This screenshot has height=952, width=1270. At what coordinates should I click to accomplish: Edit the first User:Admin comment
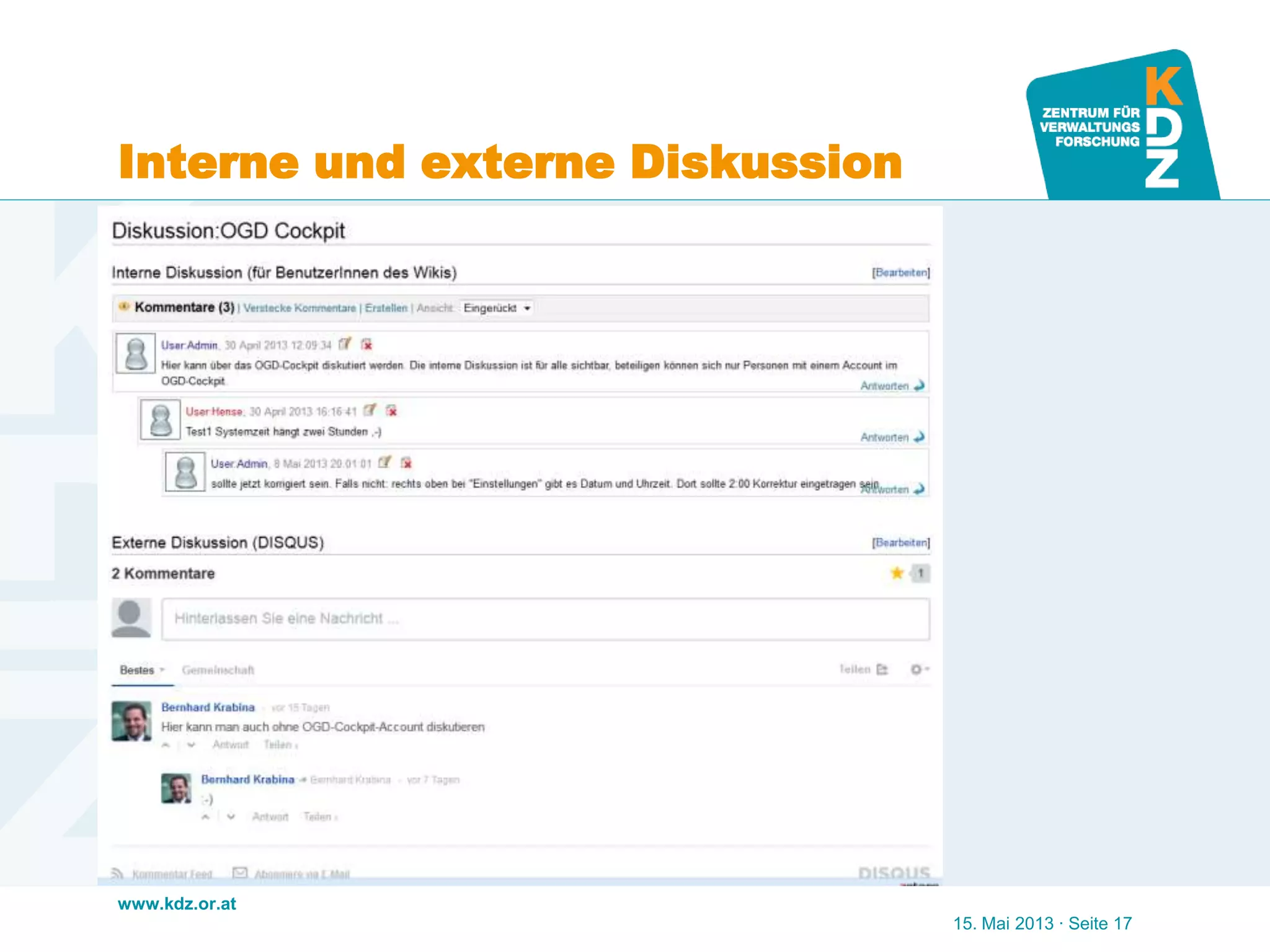tap(345, 344)
